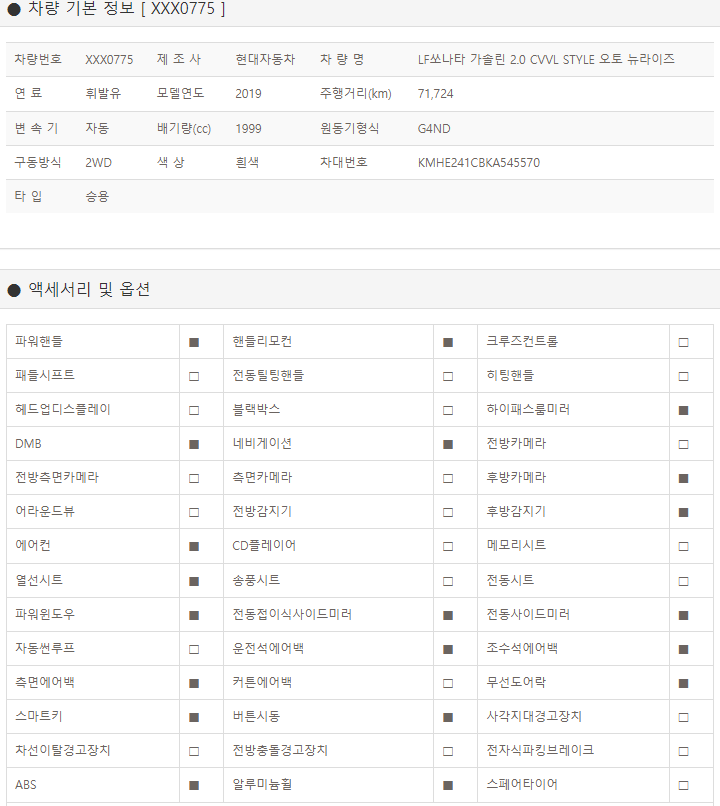The width and height of the screenshot is (720, 806).
Task: Check the 전방충돌경고장치 option box
Action: coord(448,751)
